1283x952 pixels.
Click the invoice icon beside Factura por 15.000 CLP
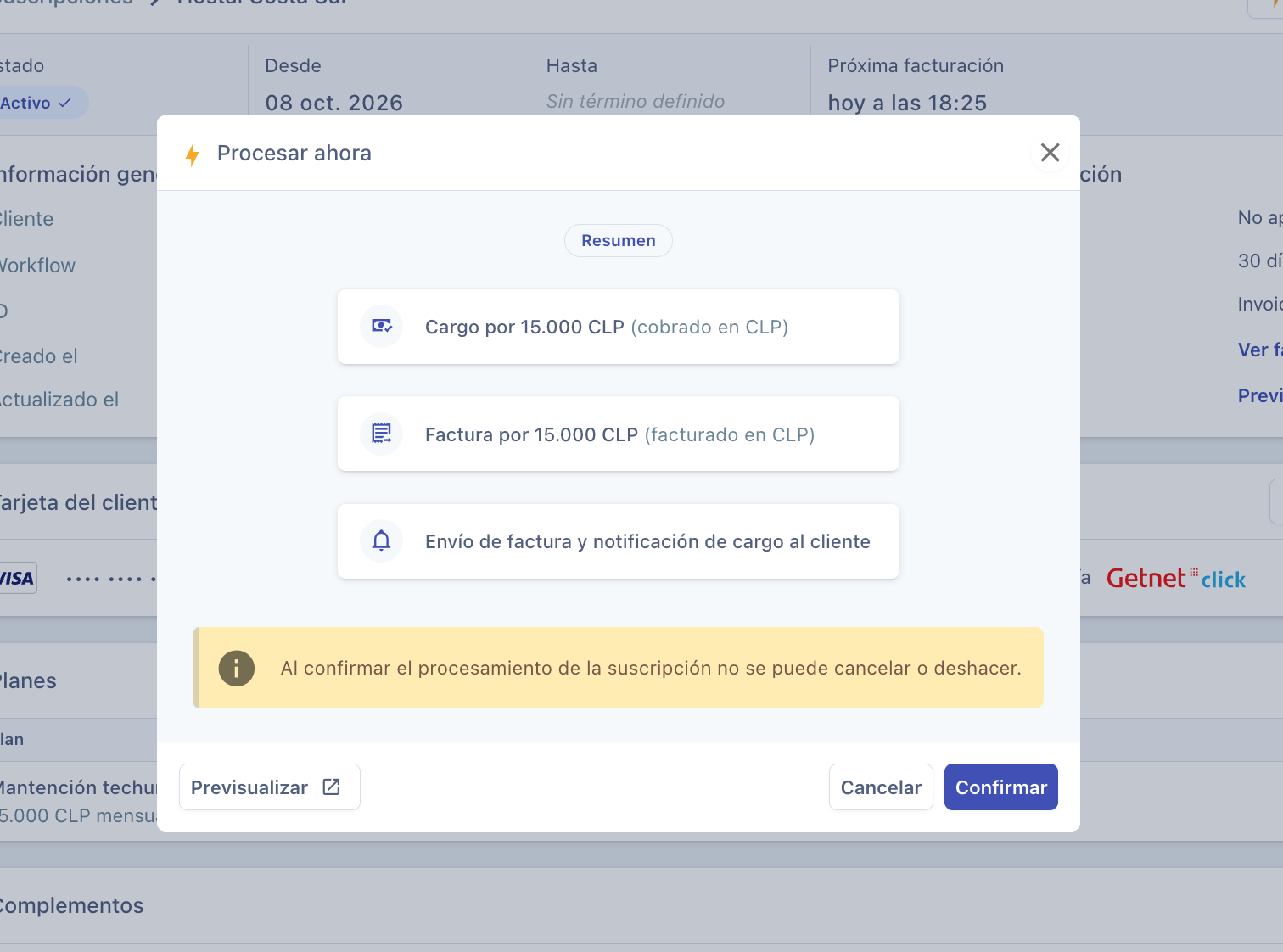382,434
